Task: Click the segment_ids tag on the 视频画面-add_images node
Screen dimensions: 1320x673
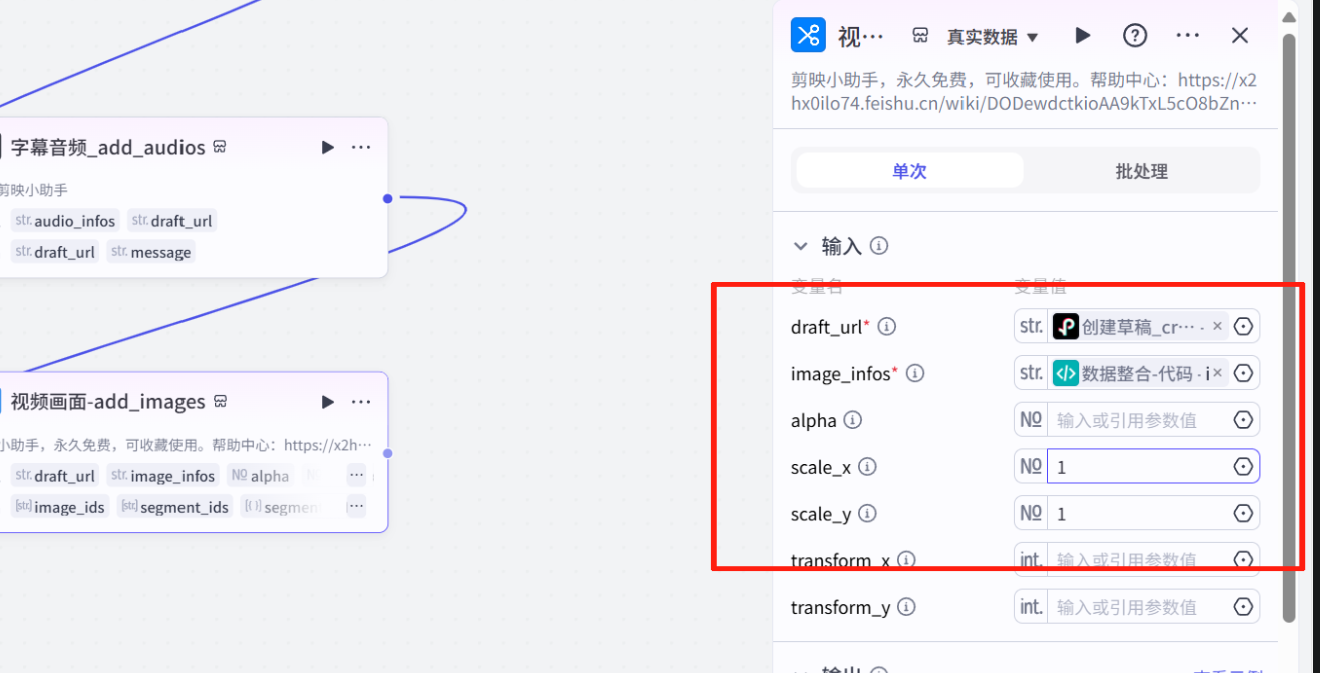Action: tap(175, 507)
